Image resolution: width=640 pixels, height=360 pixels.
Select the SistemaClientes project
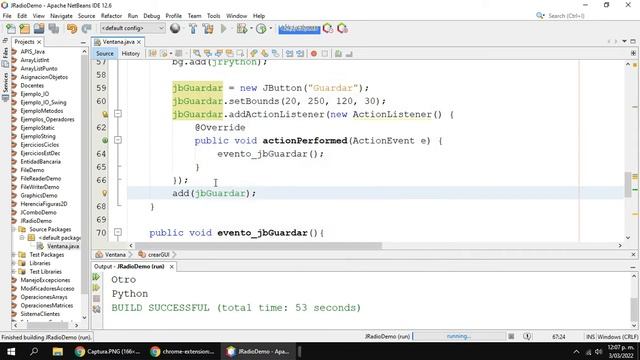coord(40,314)
